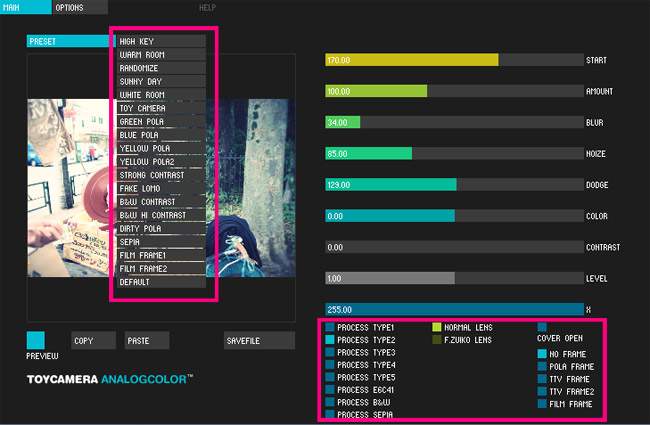Click the PASTE button
The height and width of the screenshot is (425, 650).
[x=147, y=340]
